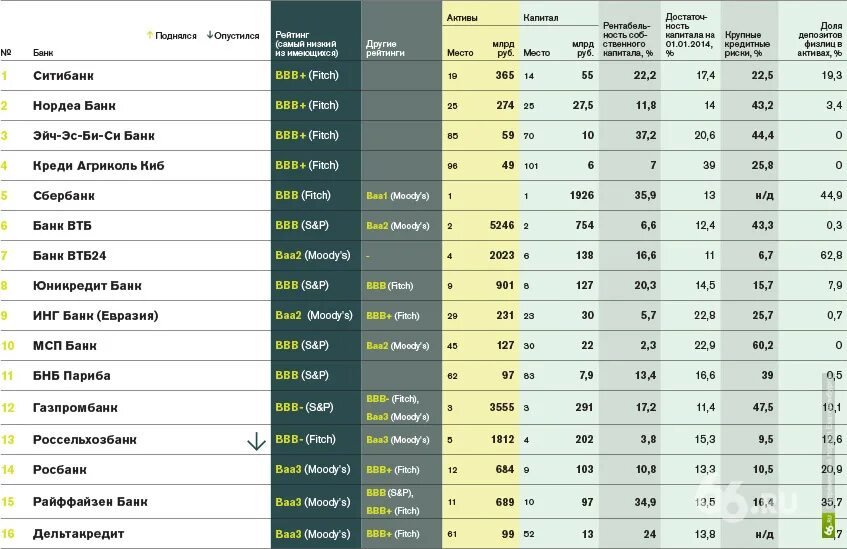
Task: Click the Креди Агриколь Киб bank name
Action: pyautogui.click(x=98, y=165)
